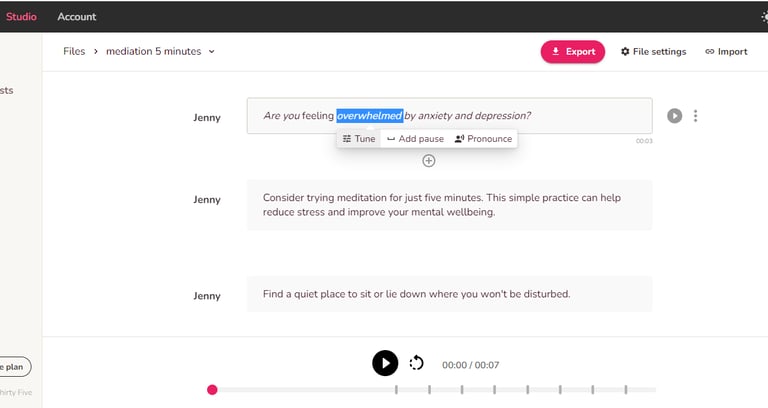
Task: Click the "Consider trying meditation" text block
Action: click(449, 205)
